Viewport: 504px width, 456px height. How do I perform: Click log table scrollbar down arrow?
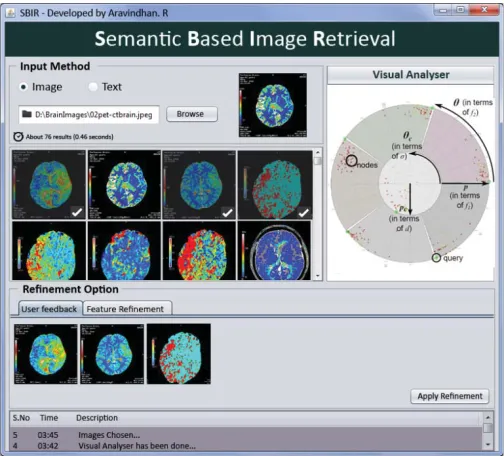(488, 445)
